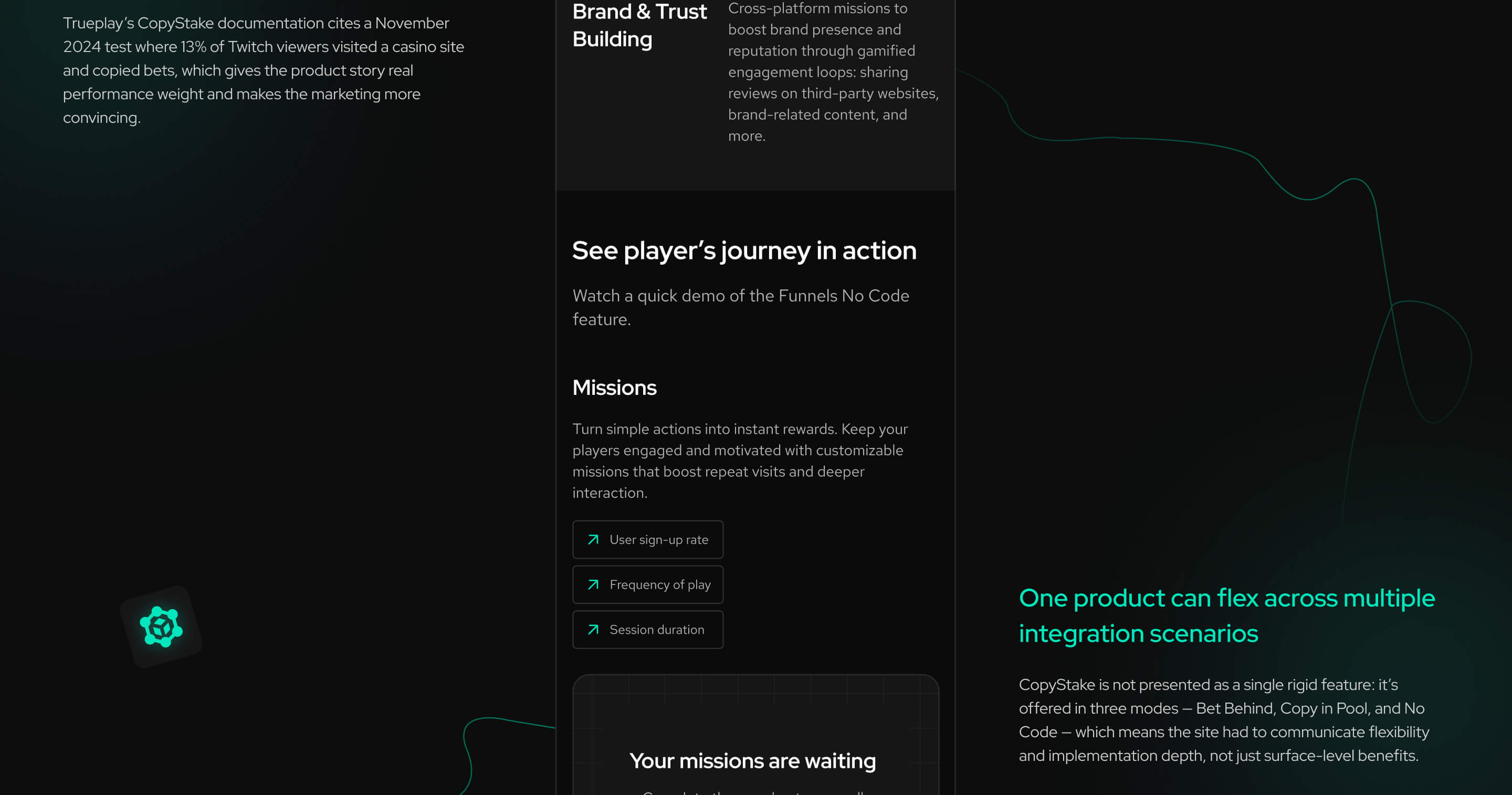Screen dimensions: 1512x795
Task: Select the Session duration chip
Action: tap(648, 630)
